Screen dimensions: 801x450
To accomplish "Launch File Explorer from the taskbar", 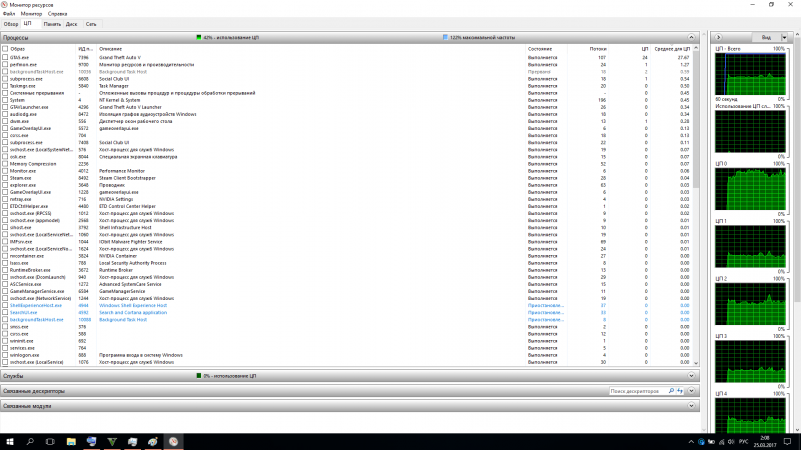I will coord(71,441).
